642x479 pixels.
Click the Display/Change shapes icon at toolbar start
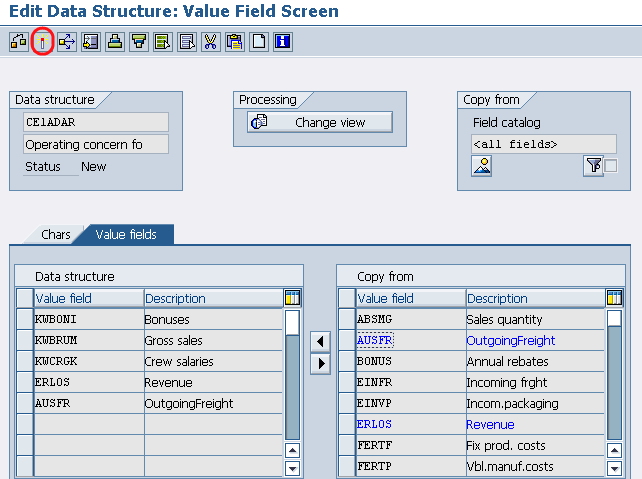19,41
